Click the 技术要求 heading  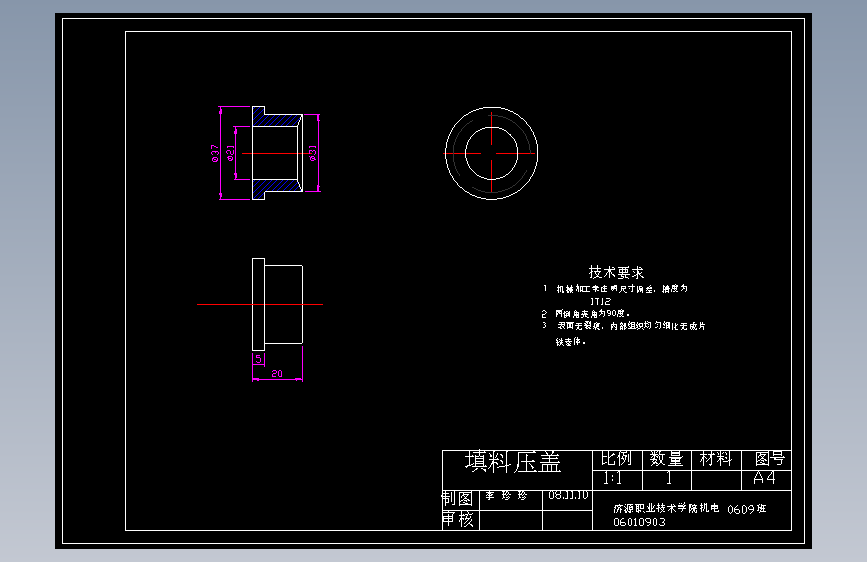[616, 272]
